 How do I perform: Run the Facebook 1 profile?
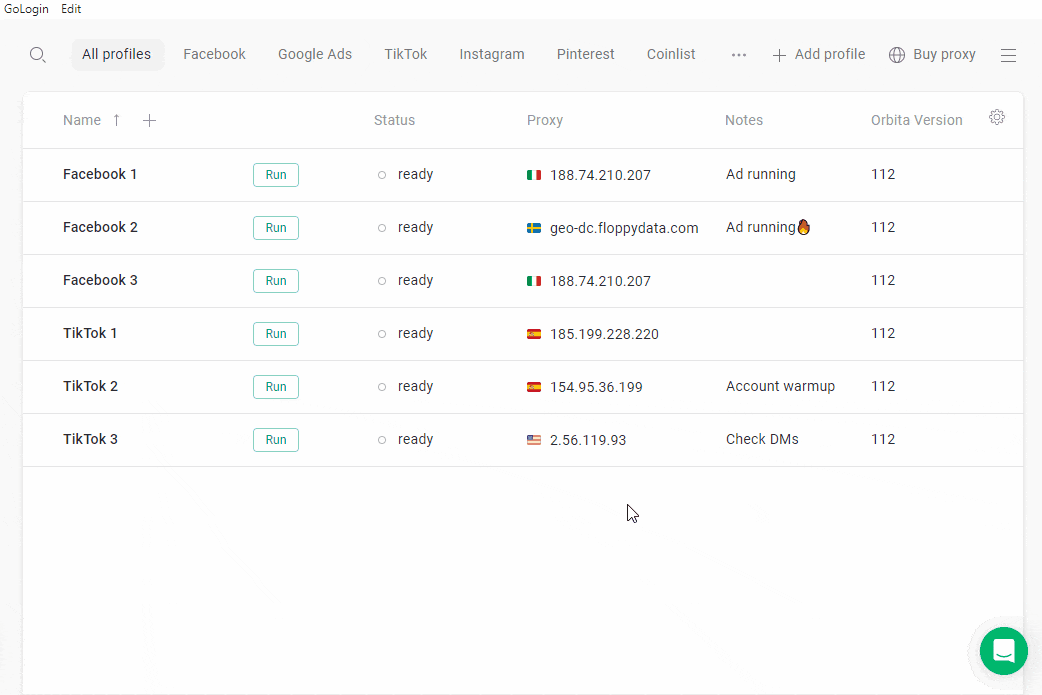tap(276, 175)
